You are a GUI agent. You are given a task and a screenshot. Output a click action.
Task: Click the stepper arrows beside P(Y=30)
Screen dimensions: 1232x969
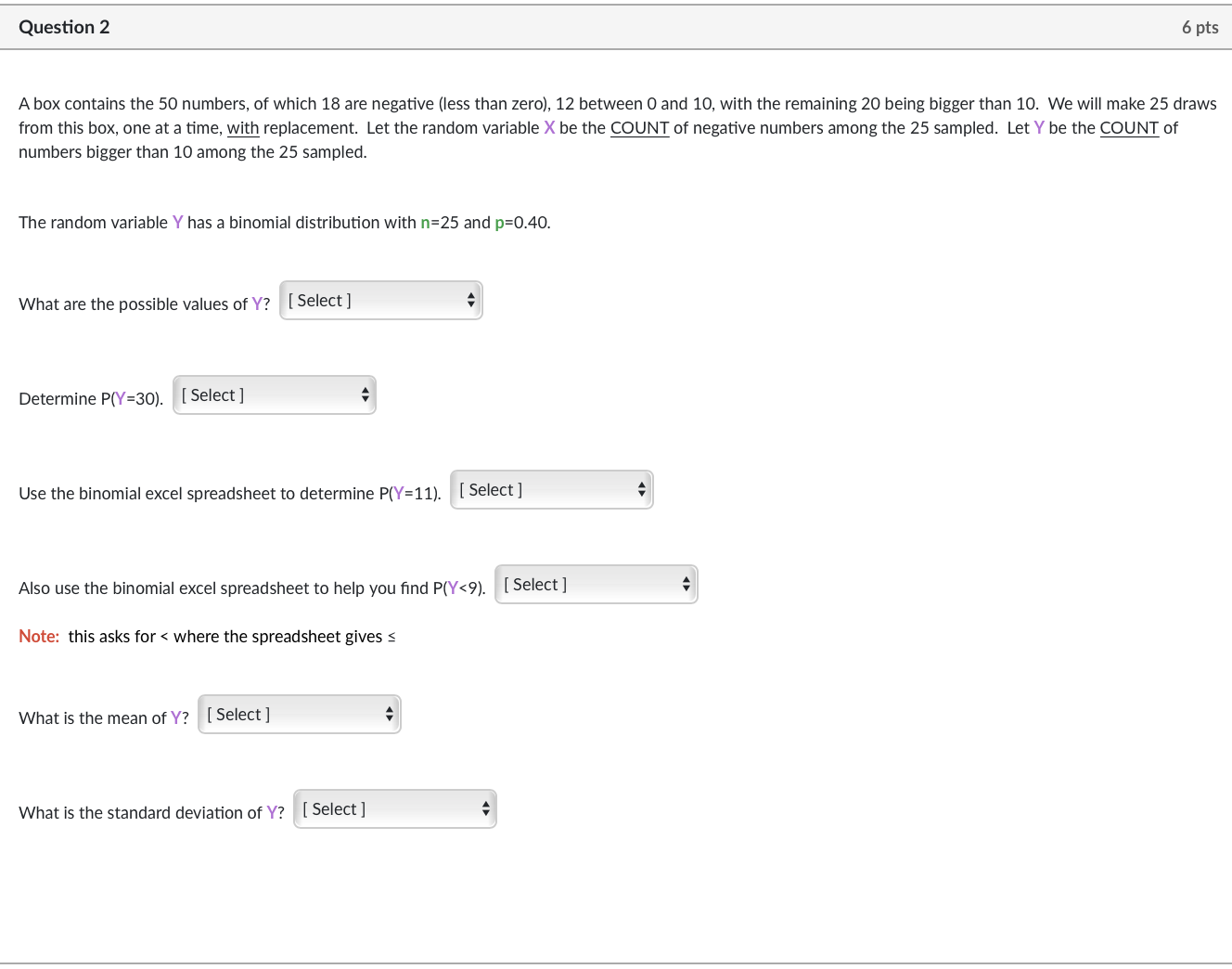365,394
